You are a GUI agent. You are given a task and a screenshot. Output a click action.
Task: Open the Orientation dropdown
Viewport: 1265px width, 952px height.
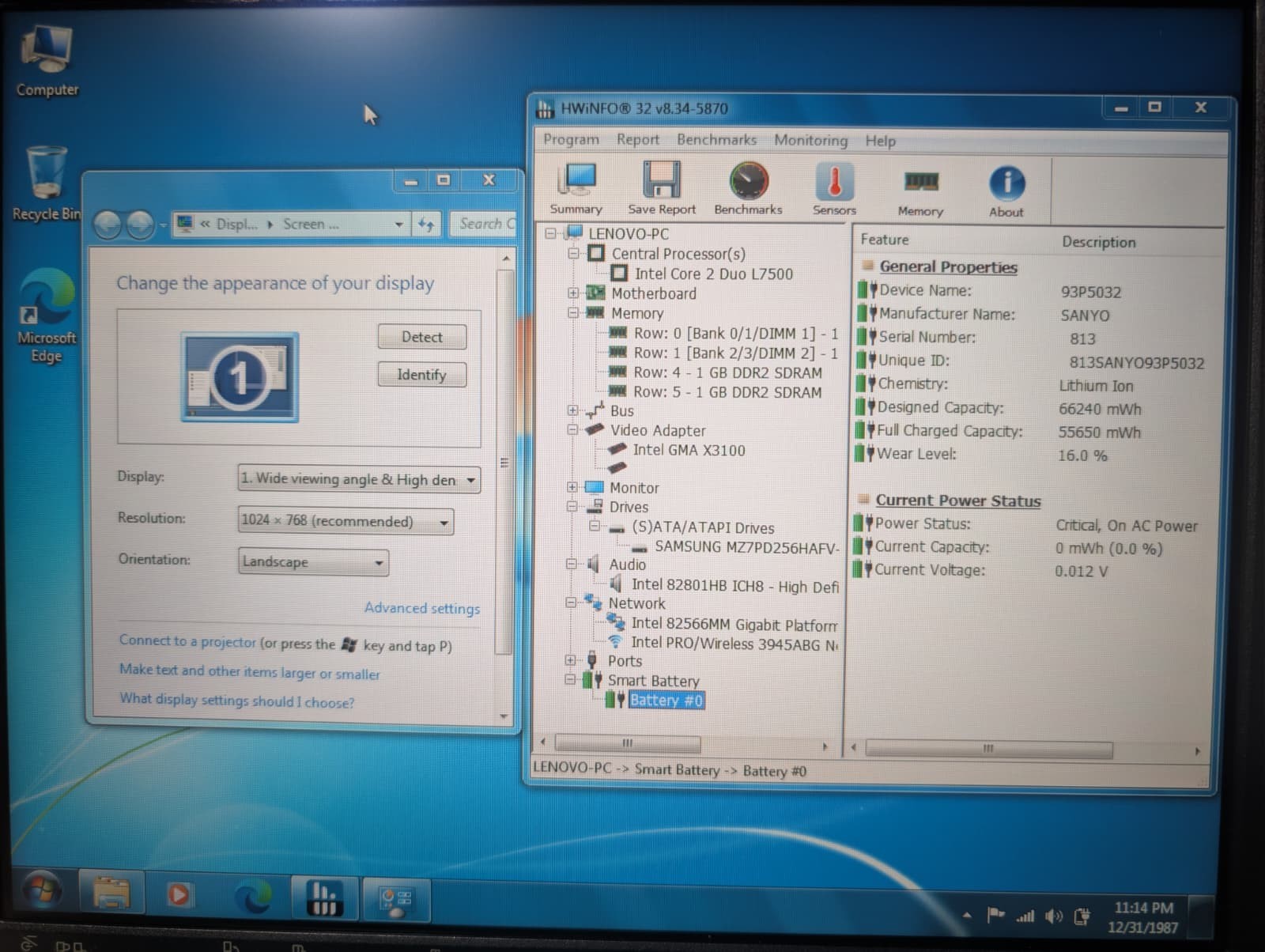[x=313, y=562]
